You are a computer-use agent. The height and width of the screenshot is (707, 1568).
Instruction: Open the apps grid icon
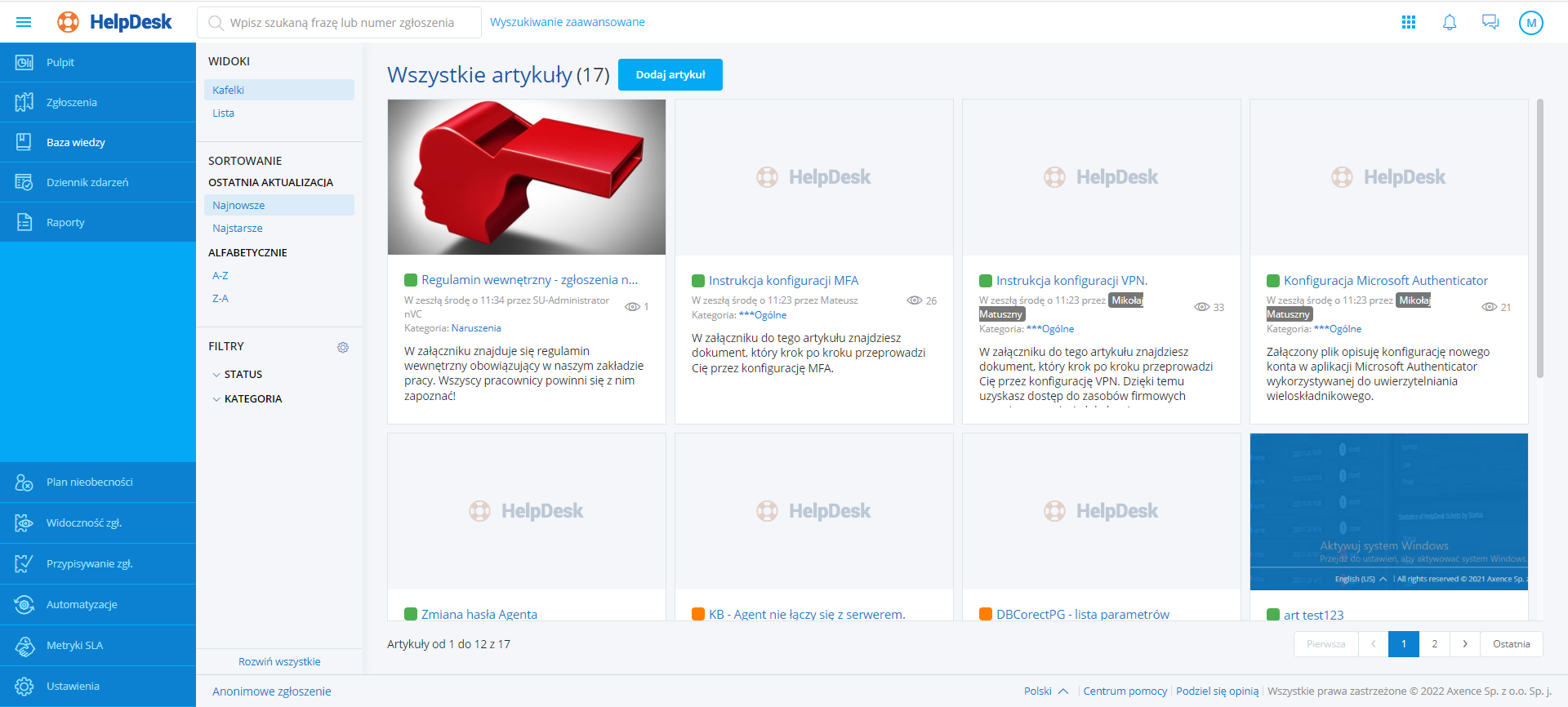click(x=1409, y=22)
